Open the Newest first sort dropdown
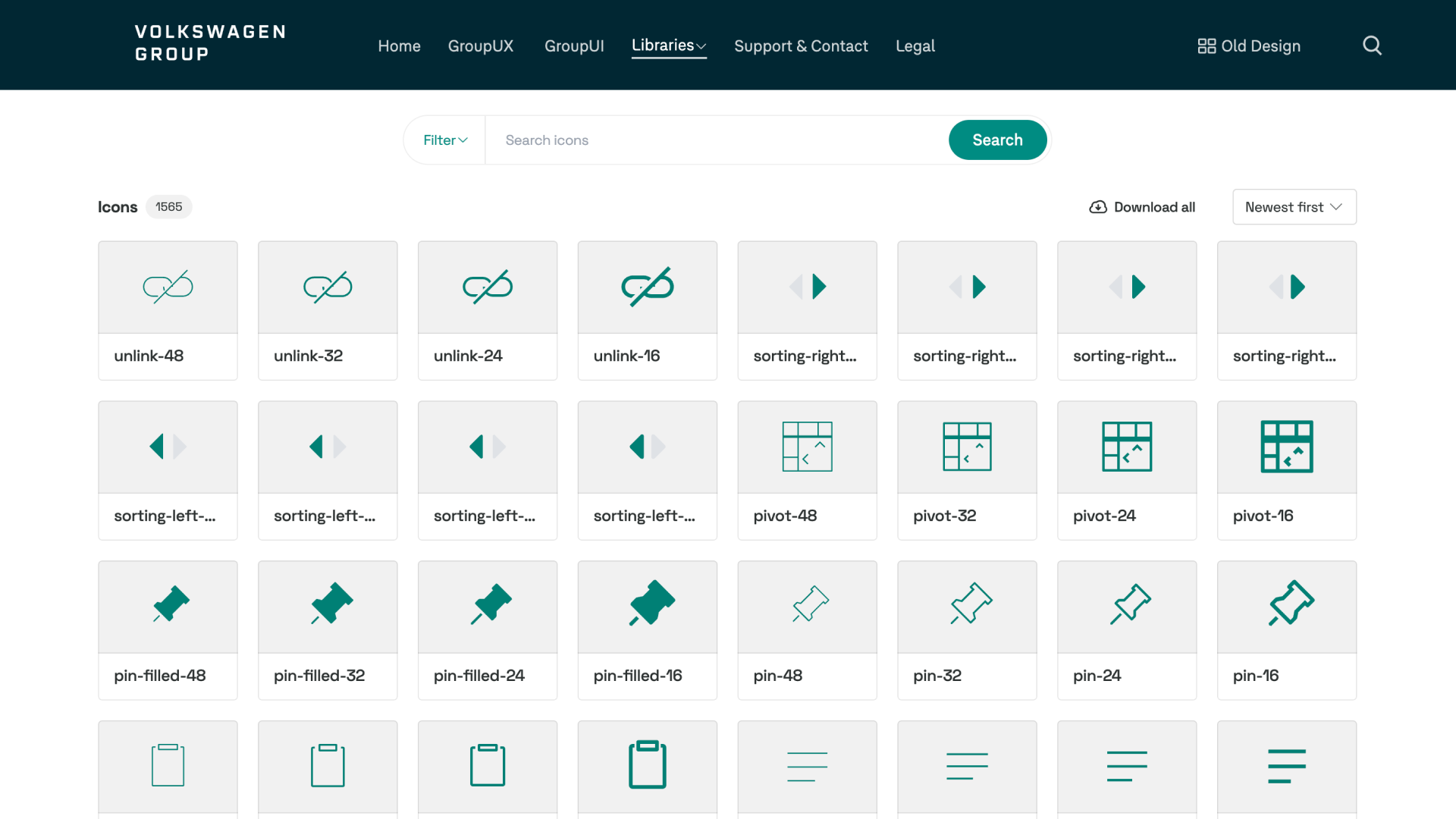 [x=1294, y=207]
